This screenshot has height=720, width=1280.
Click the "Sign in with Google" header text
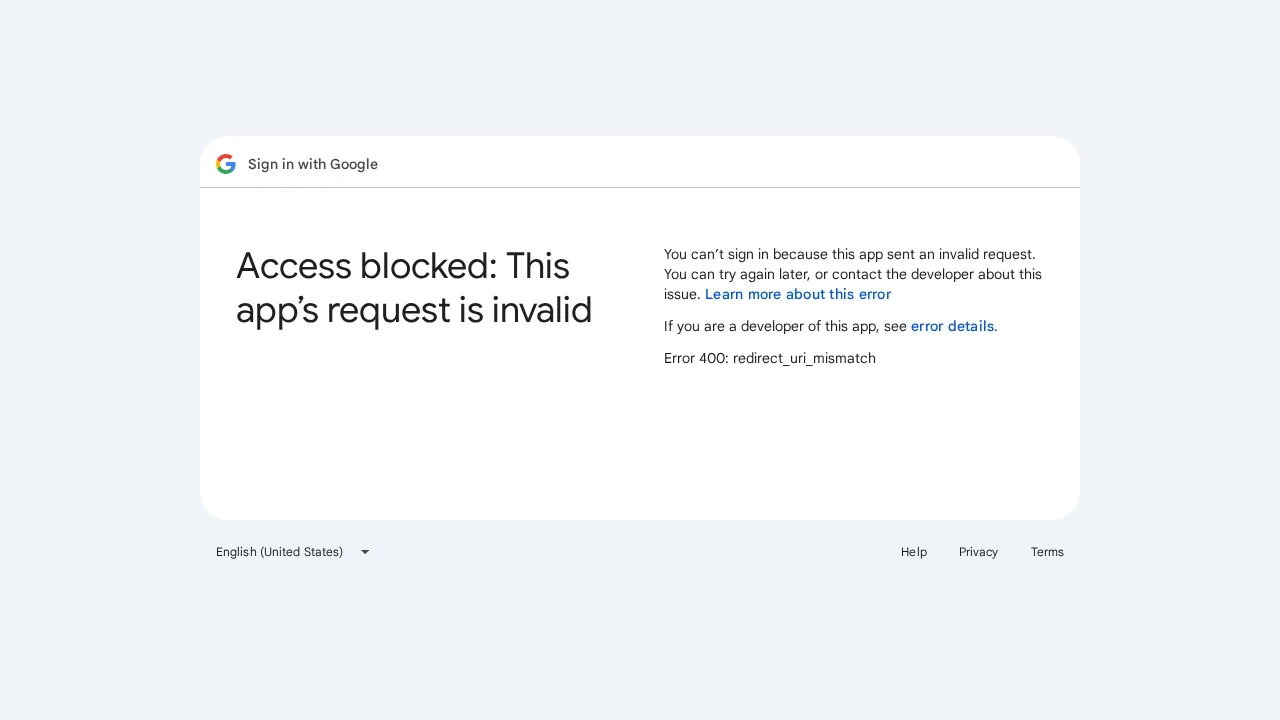point(313,164)
